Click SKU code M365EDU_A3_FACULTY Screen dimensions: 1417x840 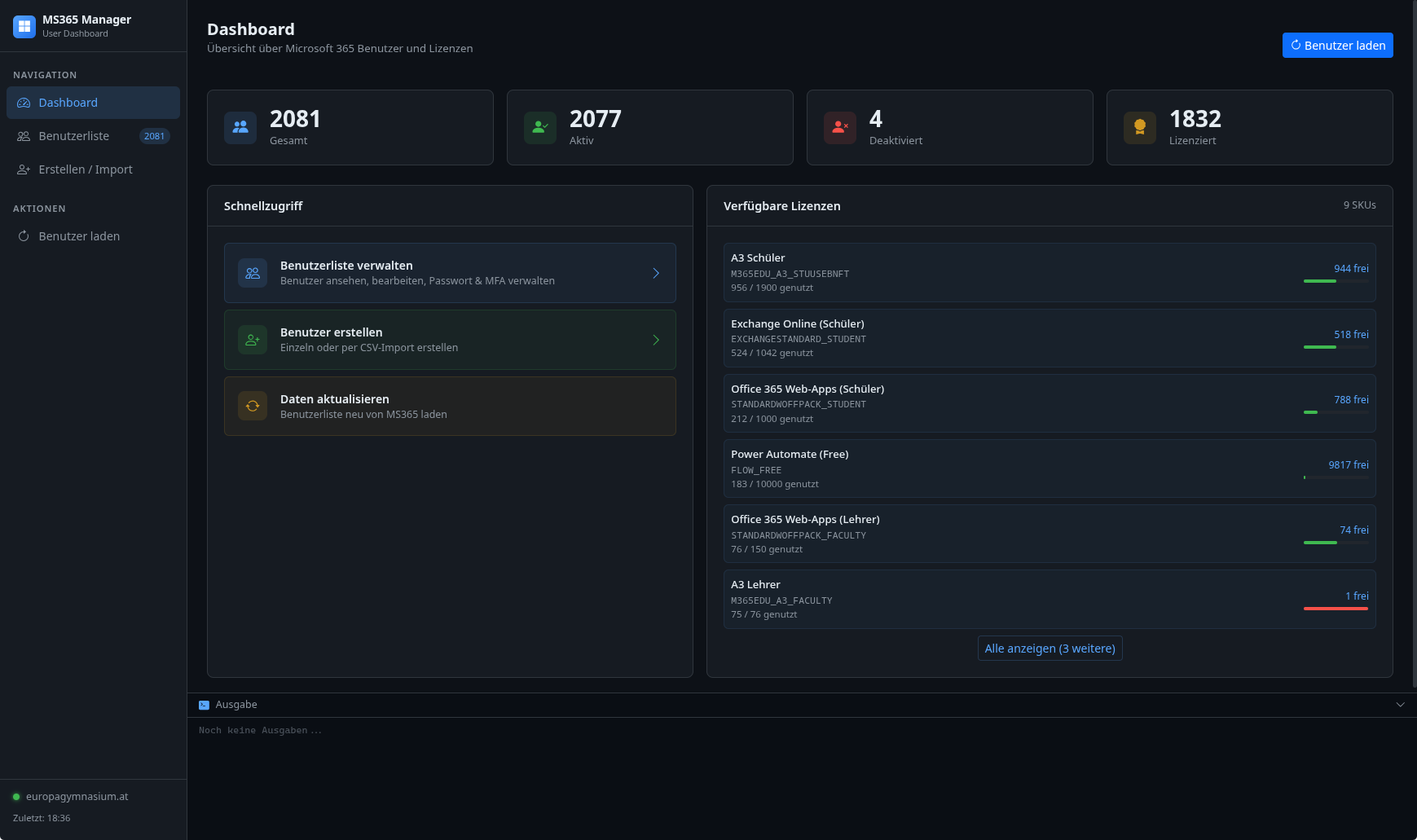point(781,600)
